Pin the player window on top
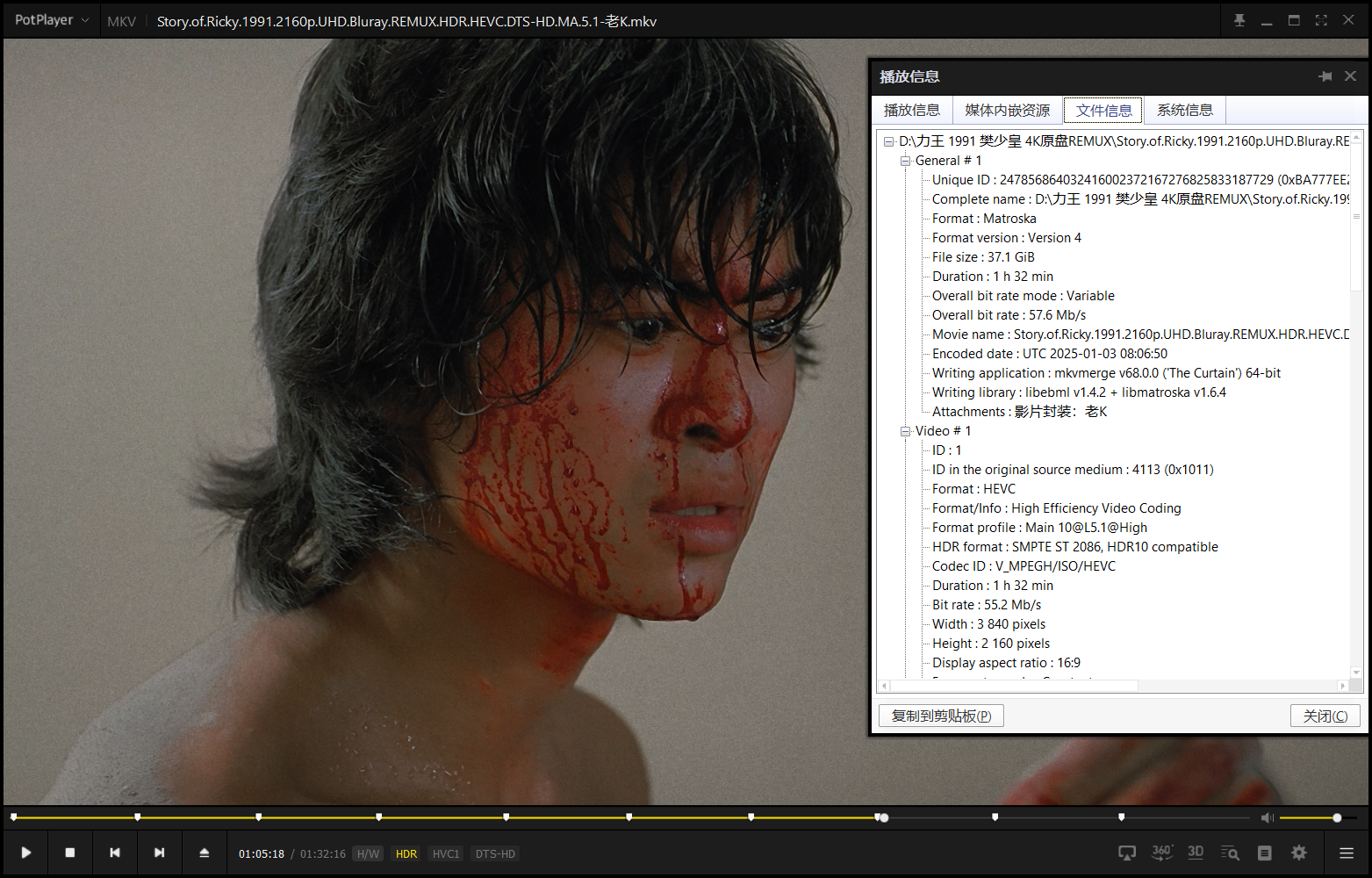This screenshot has height=878, width=1372. coord(1239,20)
